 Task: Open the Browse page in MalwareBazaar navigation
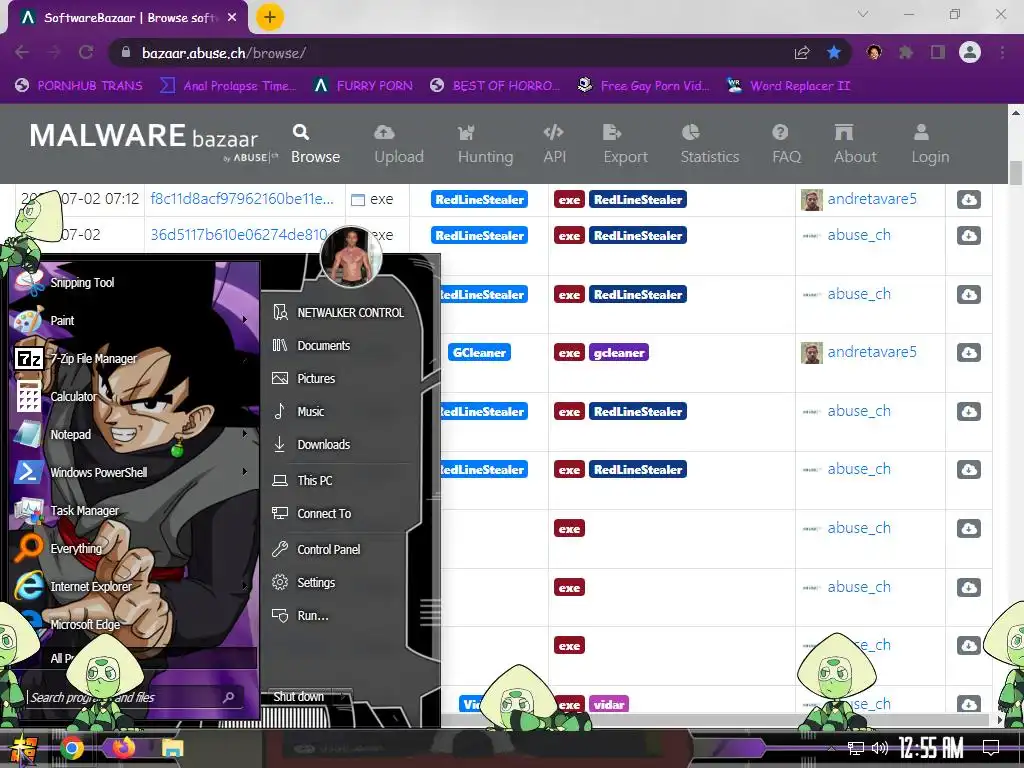click(x=315, y=144)
